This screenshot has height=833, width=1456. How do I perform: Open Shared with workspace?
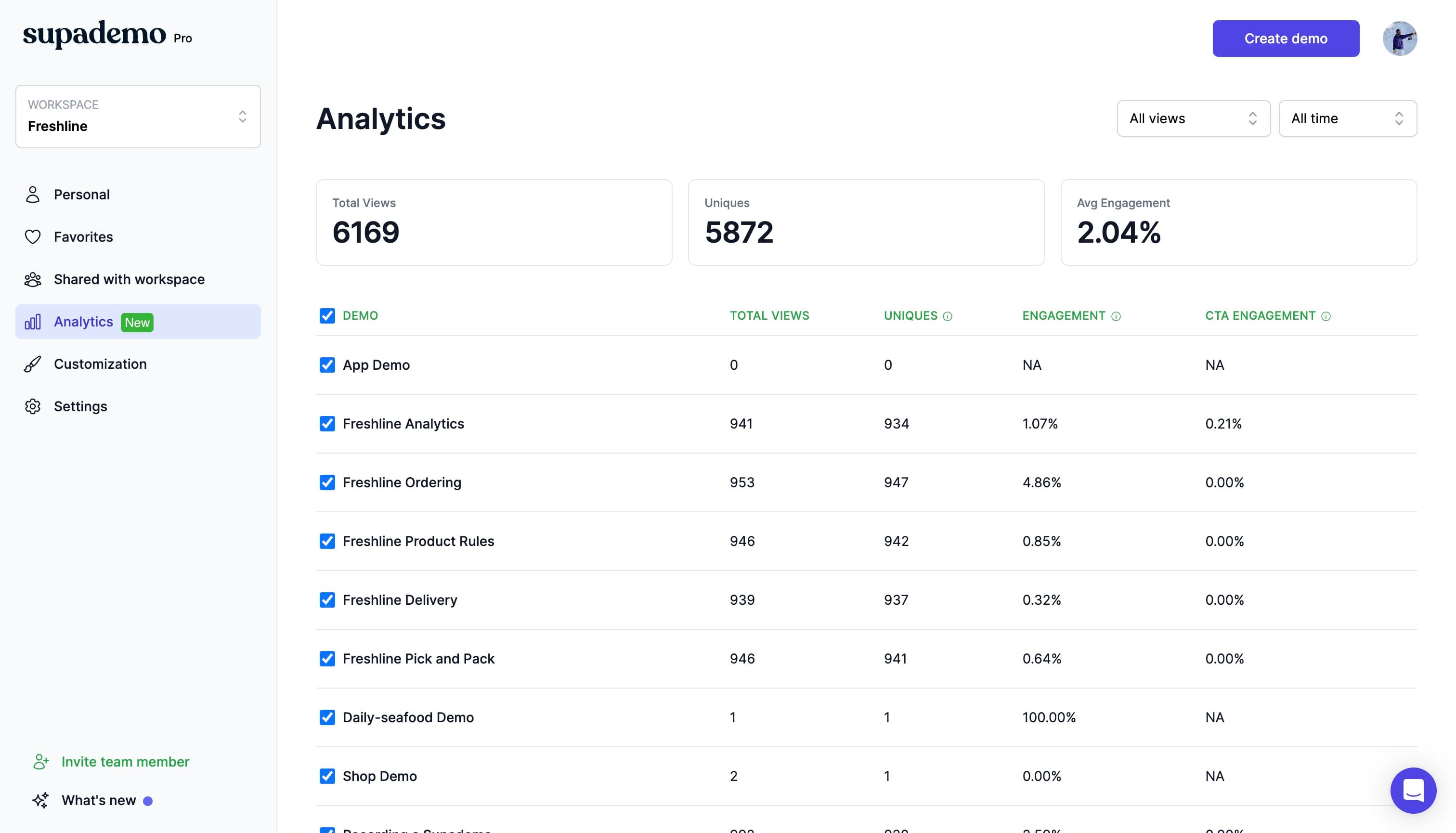tap(138, 279)
